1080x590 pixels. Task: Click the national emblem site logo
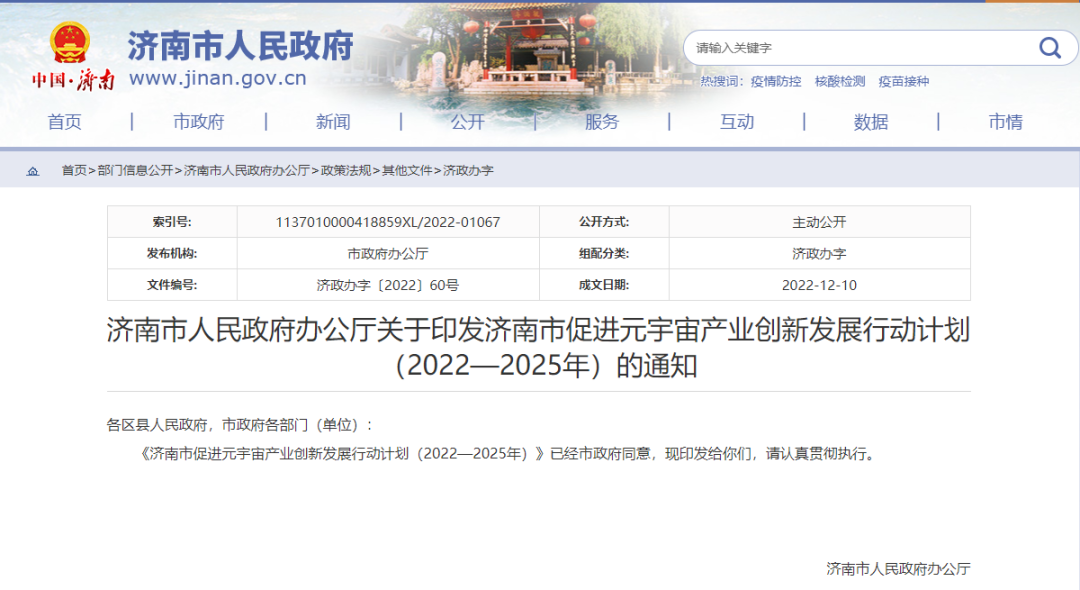click(x=68, y=42)
